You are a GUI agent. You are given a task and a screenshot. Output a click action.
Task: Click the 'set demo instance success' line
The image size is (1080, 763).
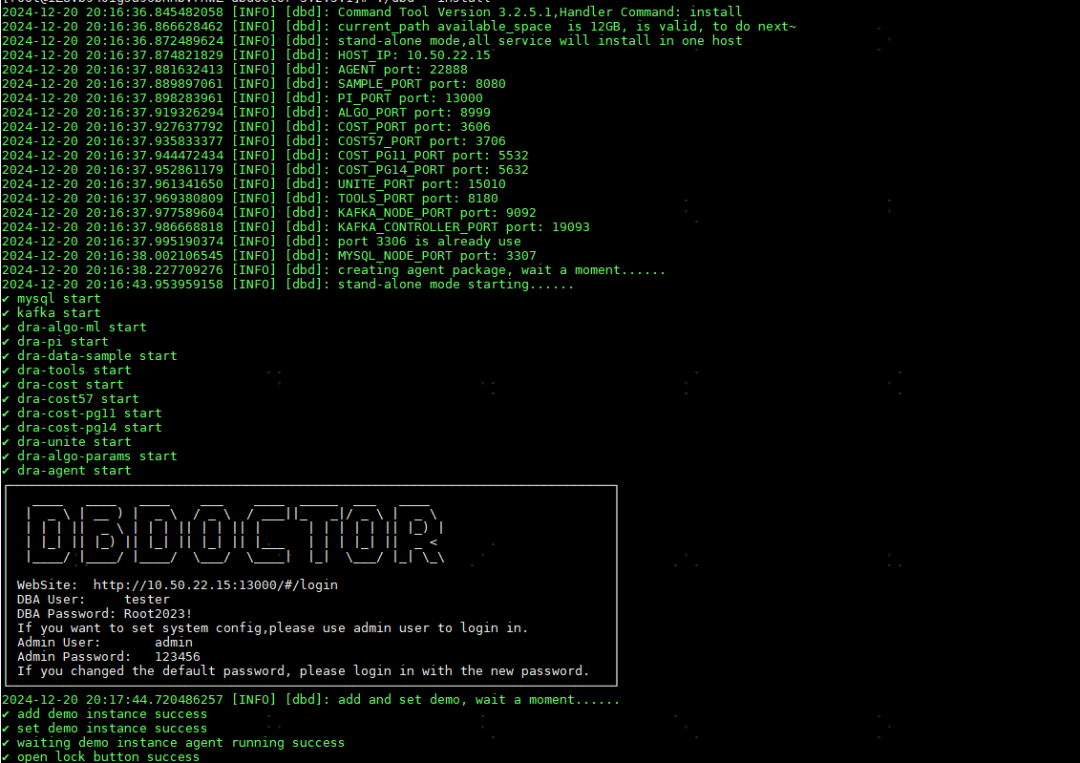105,728
